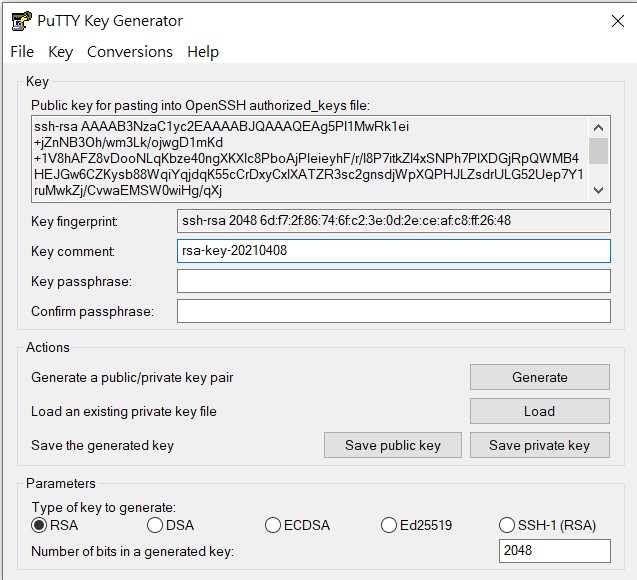The height and width of the screenshot is (580, 637).
Task: Click the Save public key button
Action: pyautogui.click(x=392, y=445)
